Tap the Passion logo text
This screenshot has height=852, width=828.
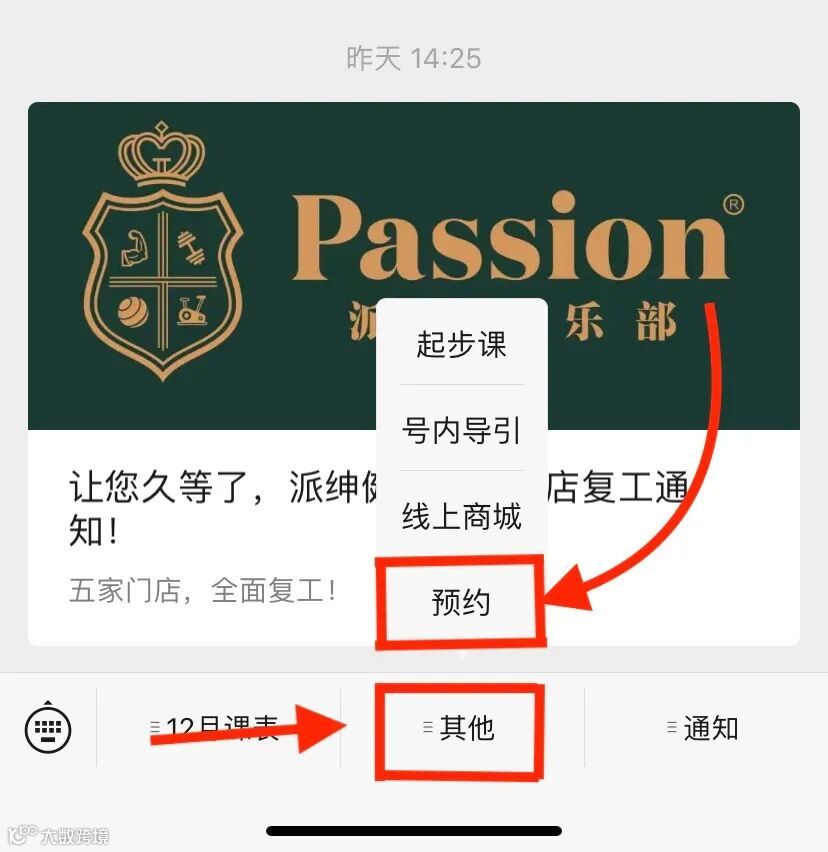[511, 237]
